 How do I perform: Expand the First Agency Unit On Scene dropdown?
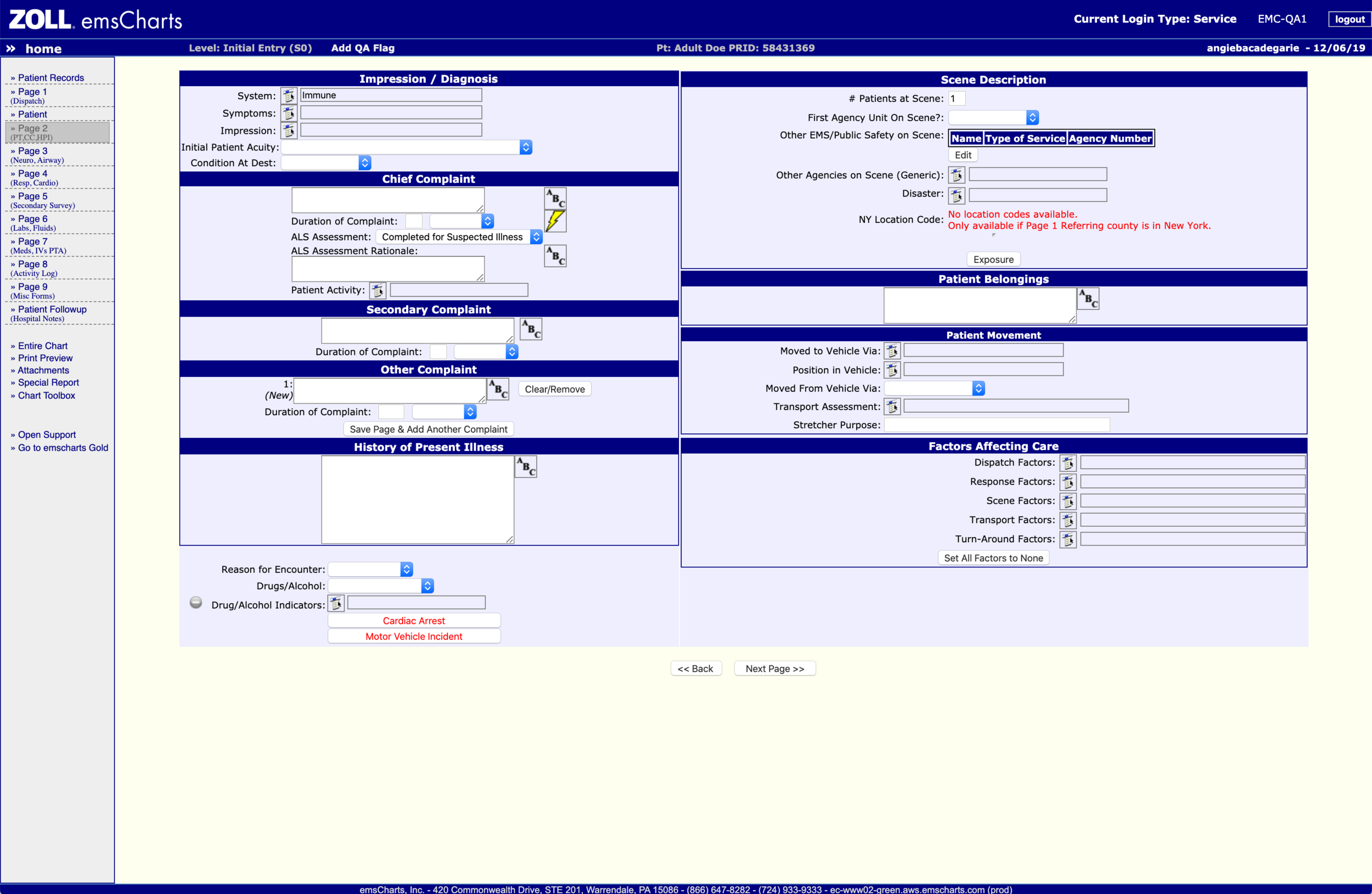point(1032,117)
